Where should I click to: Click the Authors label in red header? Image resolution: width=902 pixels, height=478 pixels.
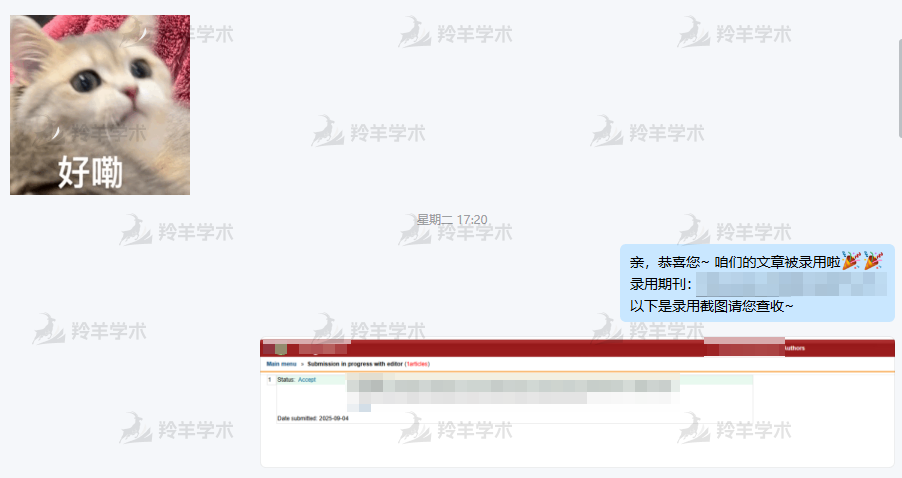(x=795, y=348)
